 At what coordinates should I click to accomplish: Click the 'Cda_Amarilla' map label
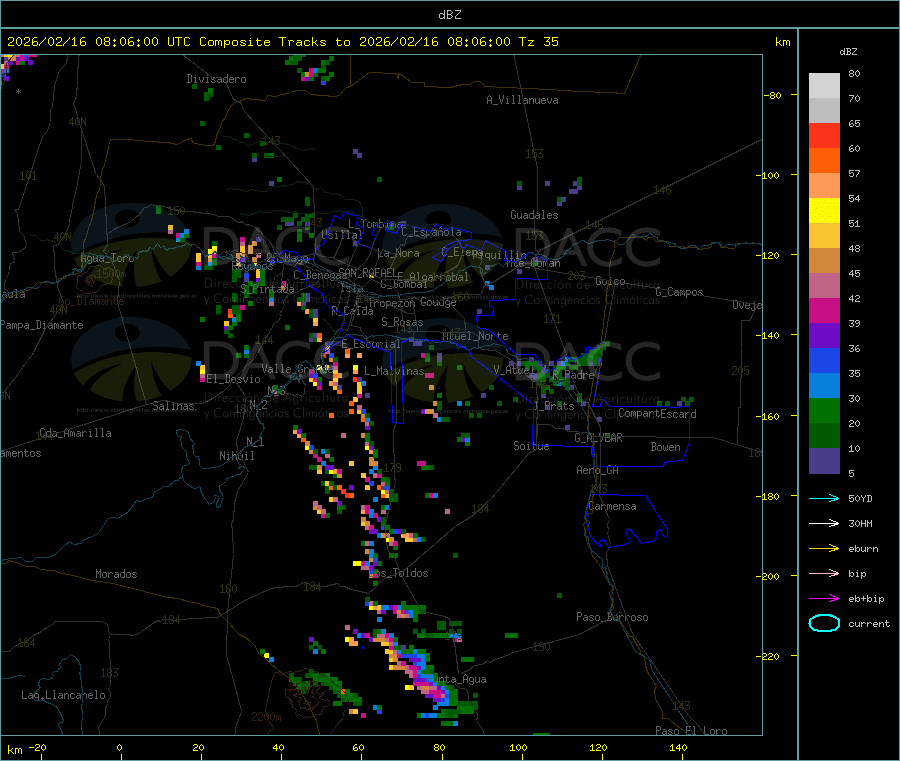75,433
